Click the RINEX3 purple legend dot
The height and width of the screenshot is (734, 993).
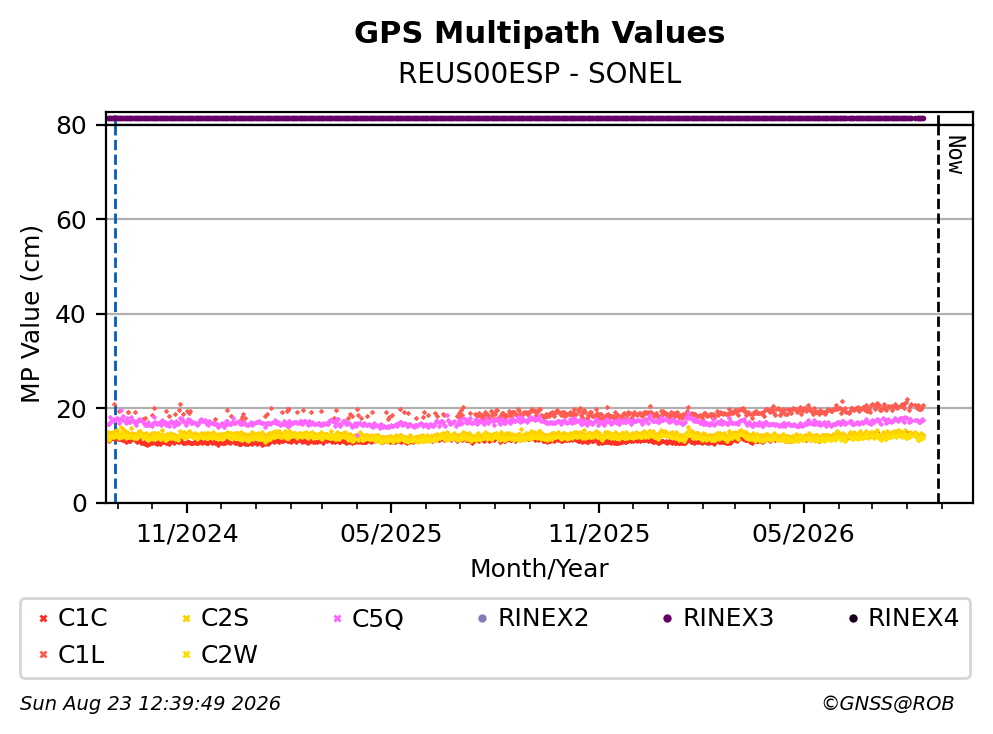667,619
